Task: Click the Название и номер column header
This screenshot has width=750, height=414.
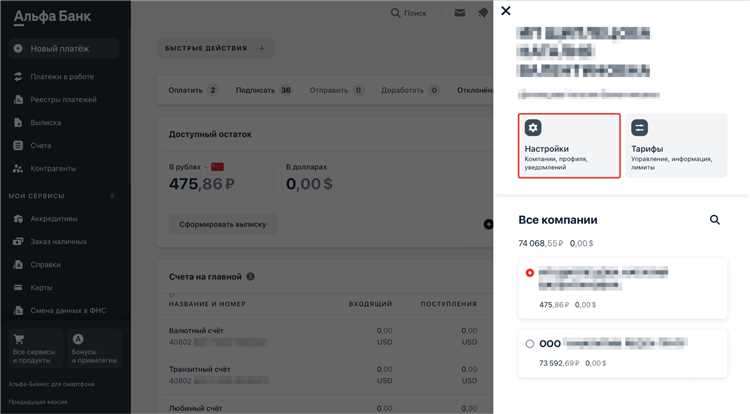Action: point(207,304)
